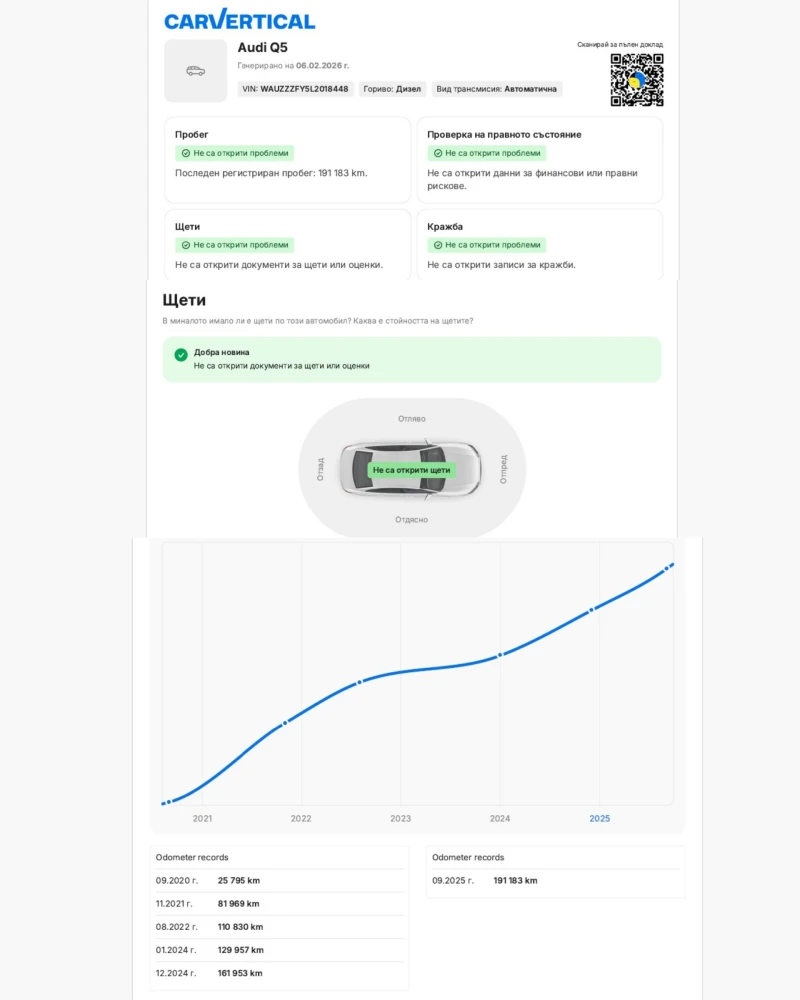This screenshot has width=800, height=1000.
Task: Click the last data point on the mileage curve
Action: [670, 565]
